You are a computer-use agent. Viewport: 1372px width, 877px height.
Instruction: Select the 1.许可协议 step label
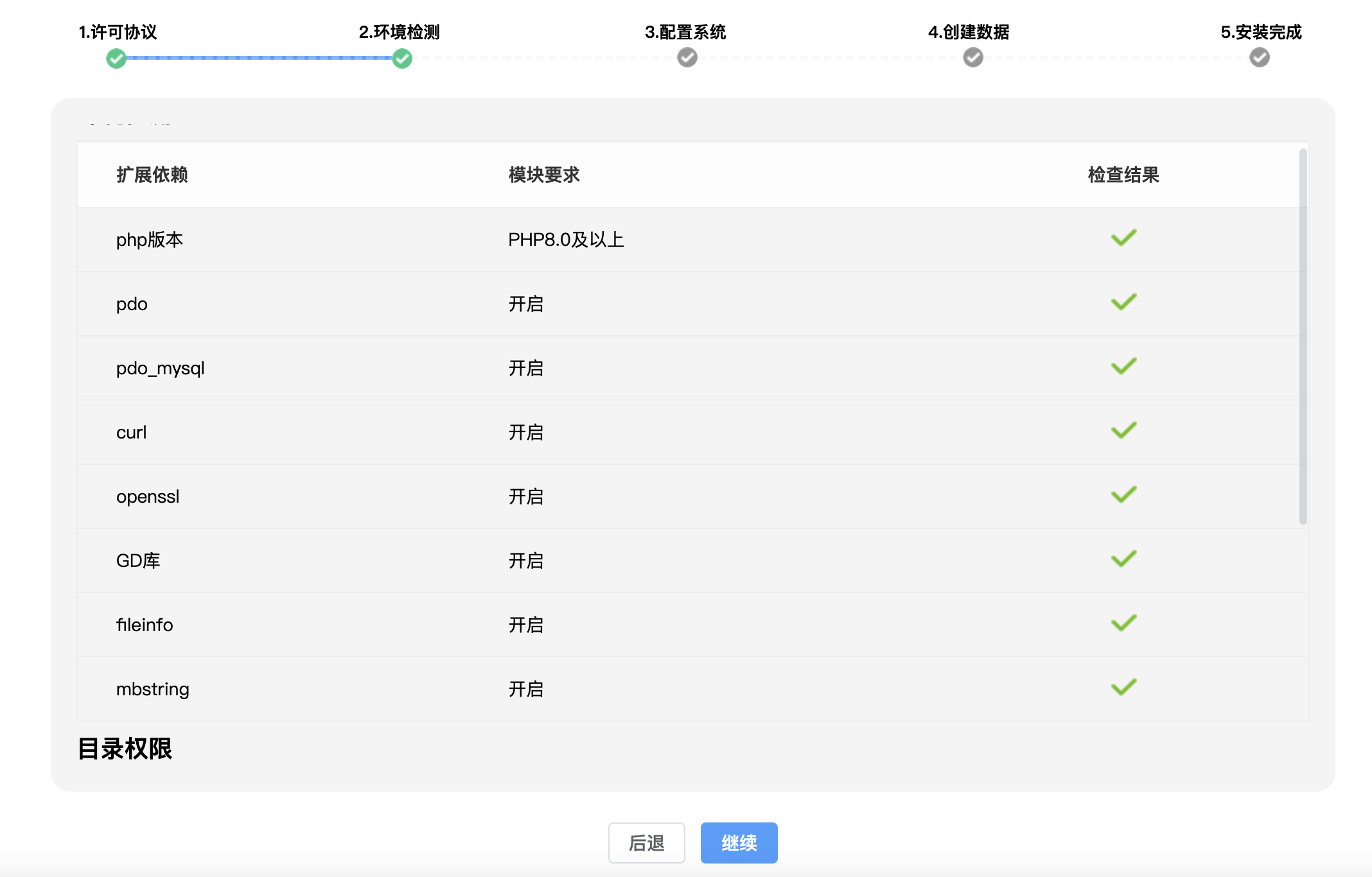(x=118, y=32)
